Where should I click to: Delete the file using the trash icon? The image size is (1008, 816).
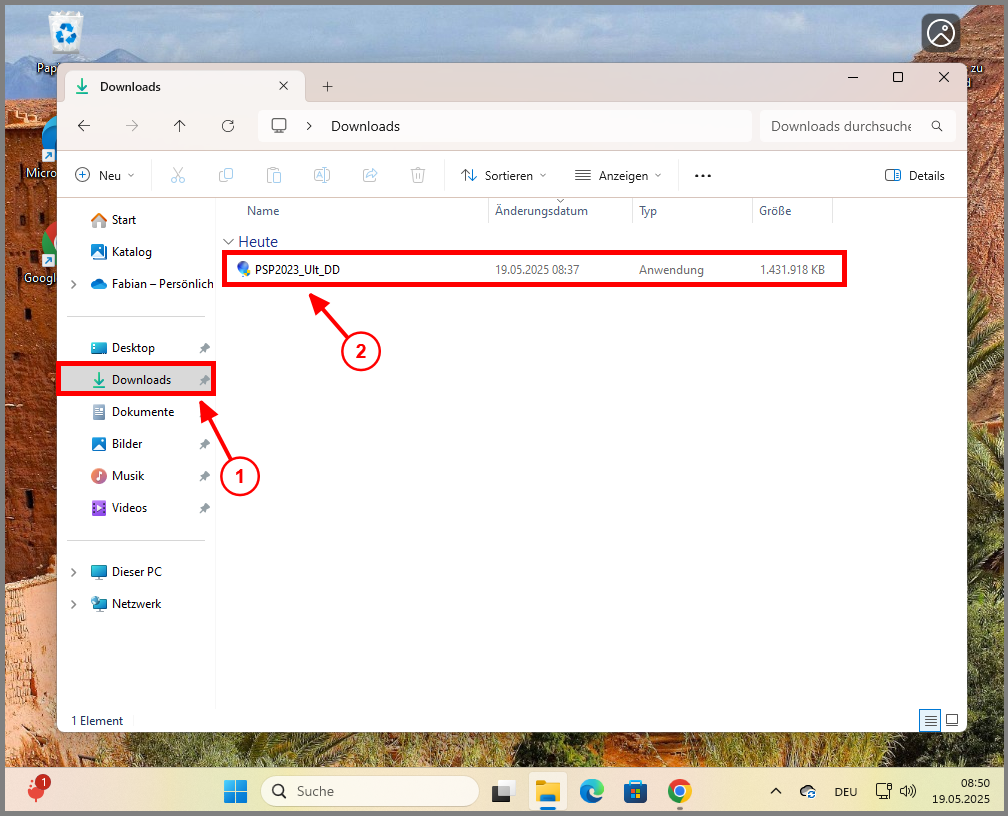(x=418, y=175)
